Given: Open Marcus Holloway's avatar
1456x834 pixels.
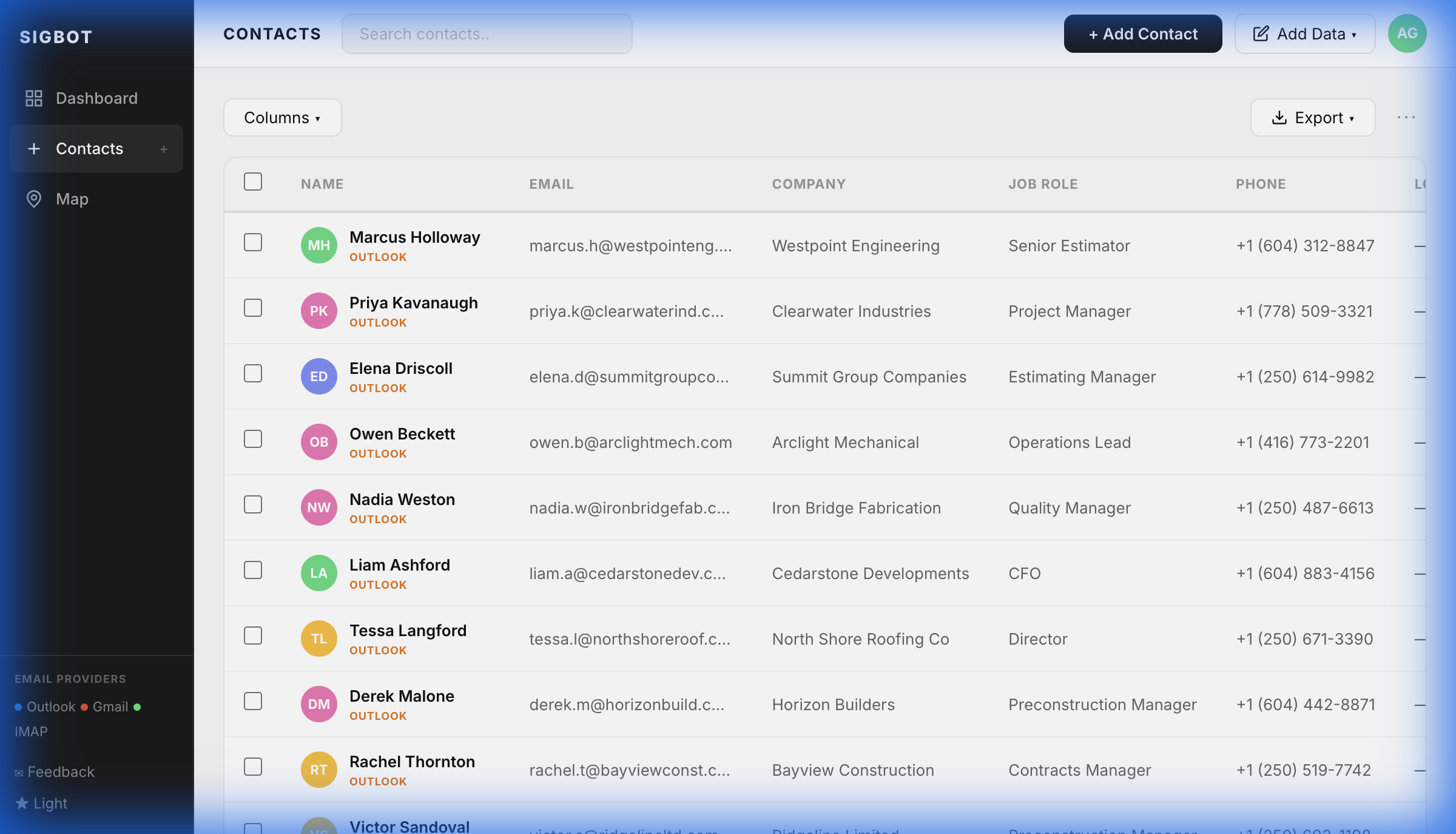Looking at the screenshot, I should point(318,245).
